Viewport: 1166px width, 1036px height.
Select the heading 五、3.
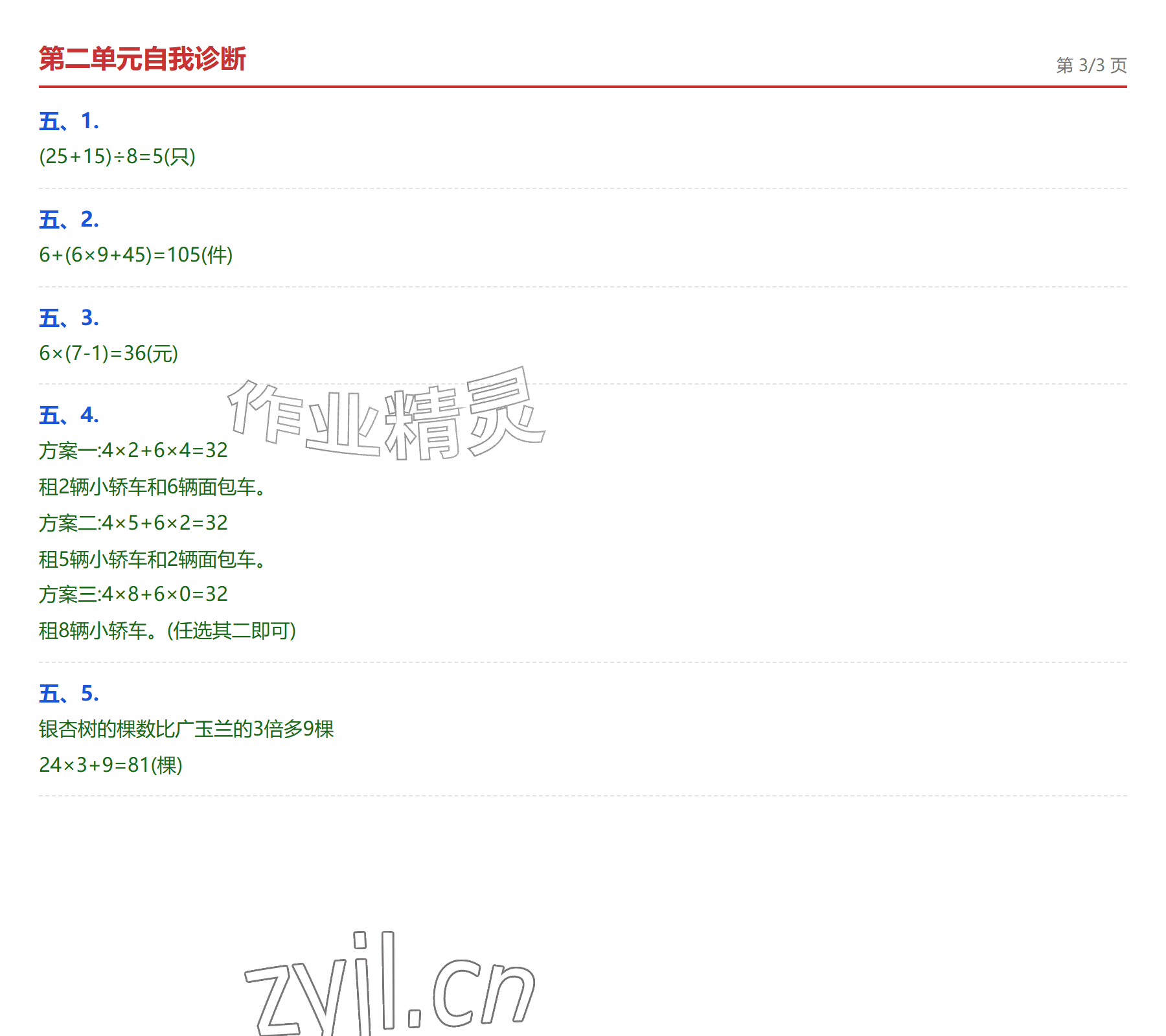tap(69, 318)
